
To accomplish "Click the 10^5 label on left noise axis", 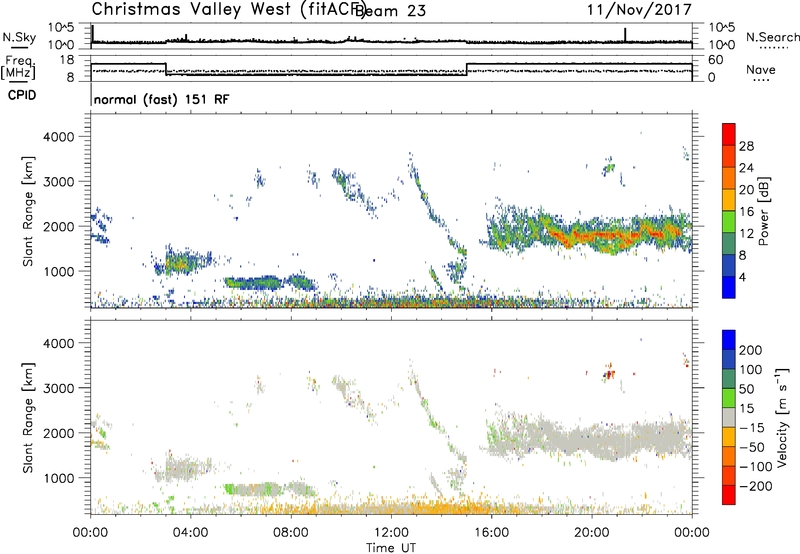I will (61, 28).
